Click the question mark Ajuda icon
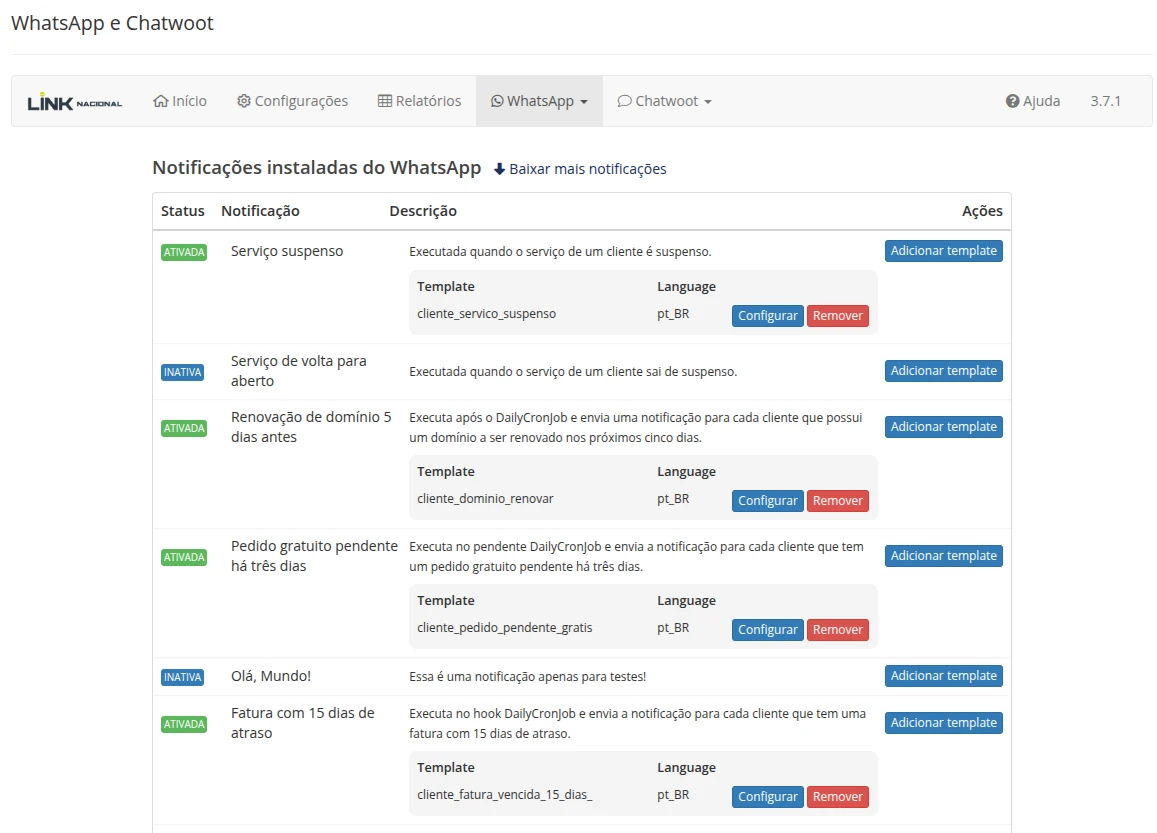 [x=1012, y=101]
